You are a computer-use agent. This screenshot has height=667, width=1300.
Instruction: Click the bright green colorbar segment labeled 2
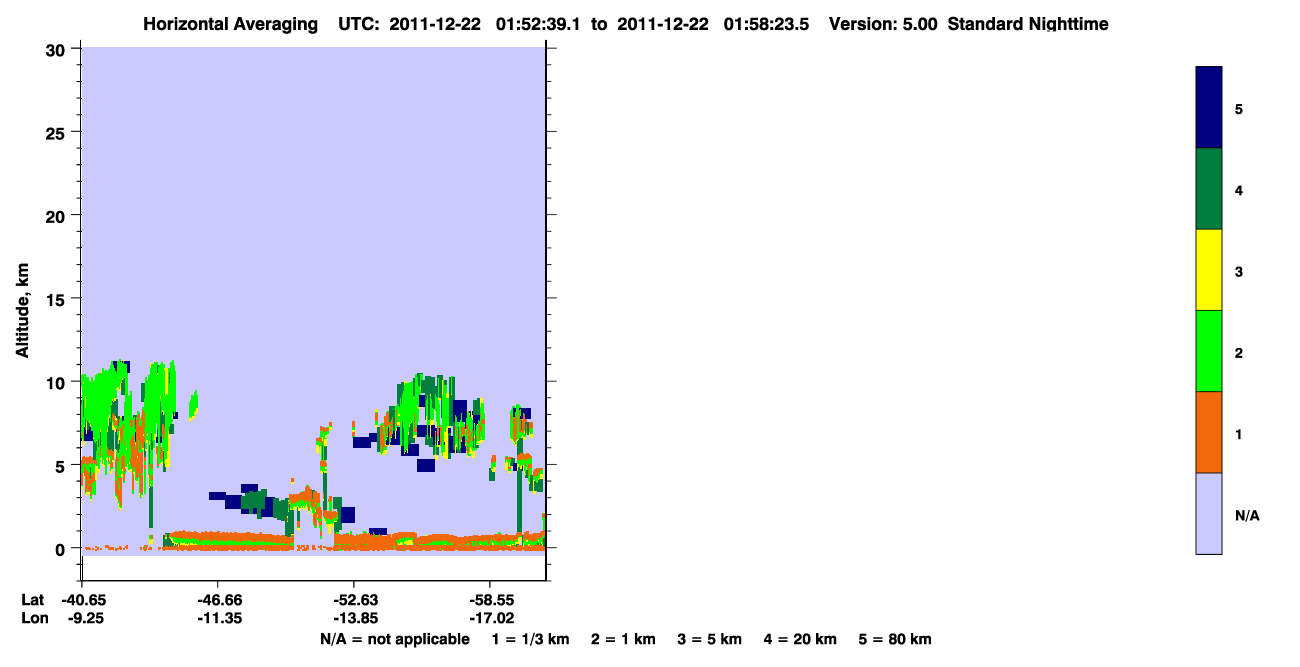(1209, 351)
